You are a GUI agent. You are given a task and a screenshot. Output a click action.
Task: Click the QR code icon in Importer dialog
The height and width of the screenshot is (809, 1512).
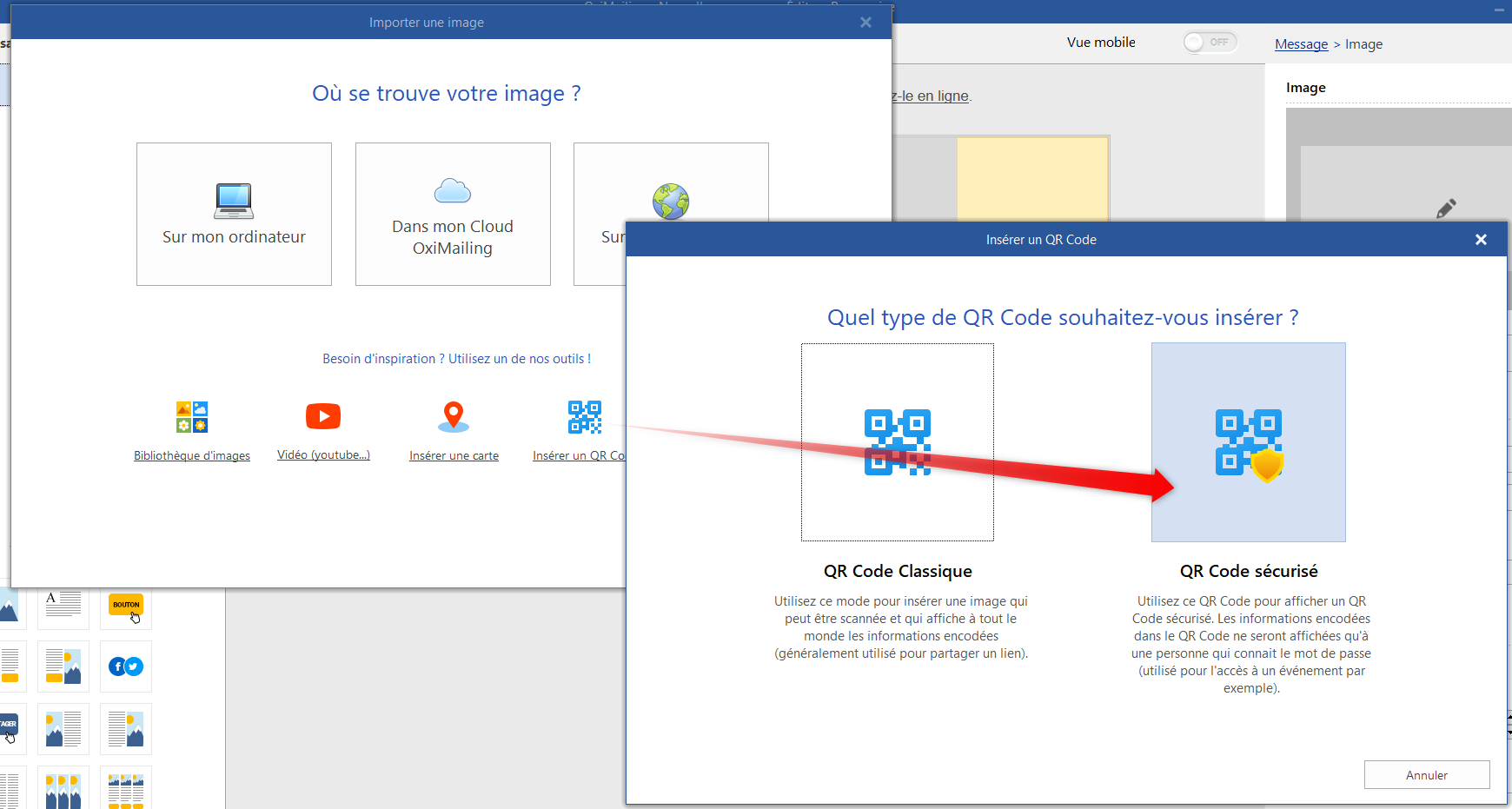(x=585, y=417)
